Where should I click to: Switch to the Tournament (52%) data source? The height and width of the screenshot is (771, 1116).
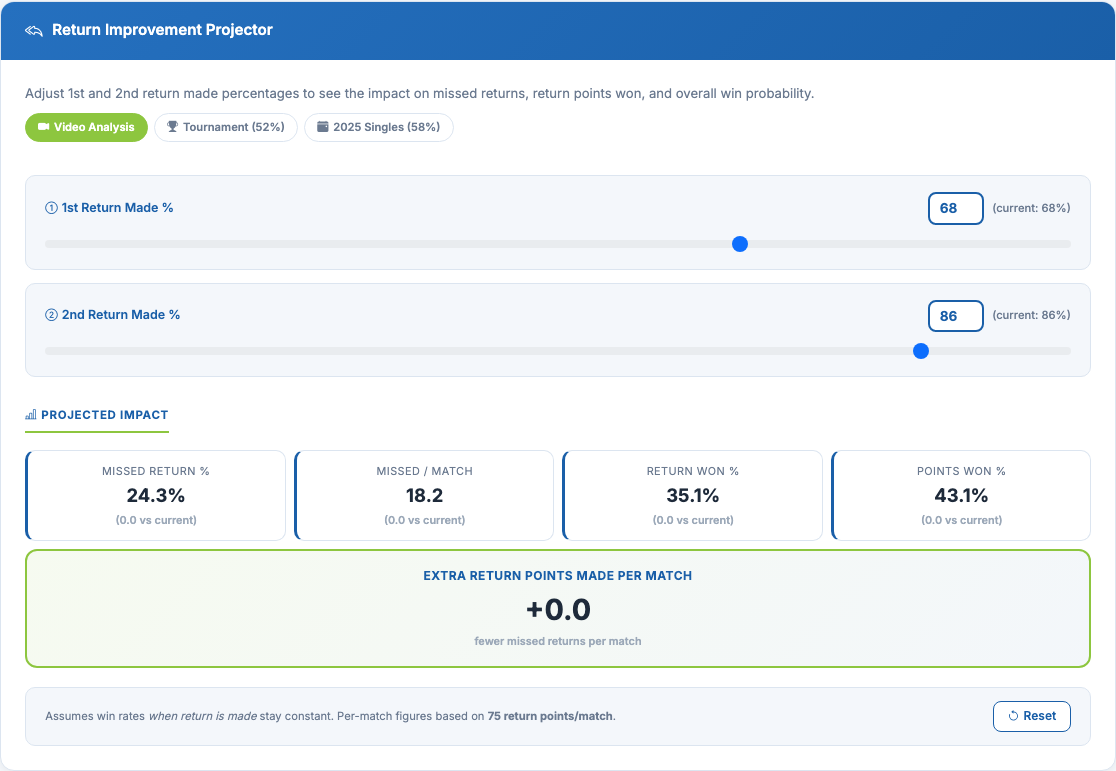point(226,127)
